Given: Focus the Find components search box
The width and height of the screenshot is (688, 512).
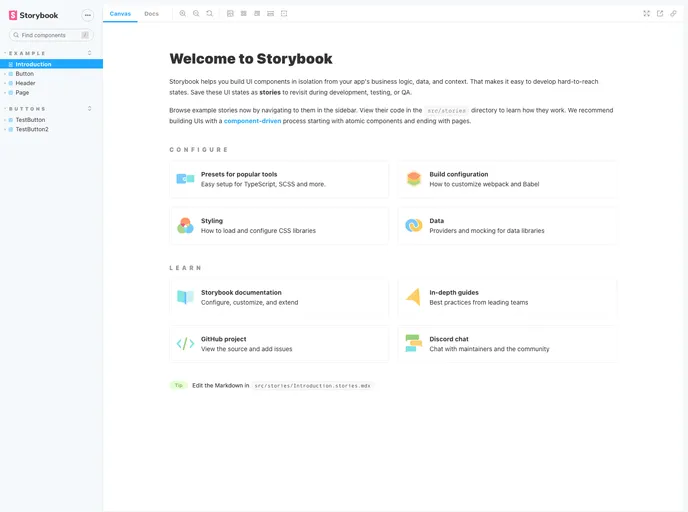Looking at the screenshot, I should coord(50,35).
